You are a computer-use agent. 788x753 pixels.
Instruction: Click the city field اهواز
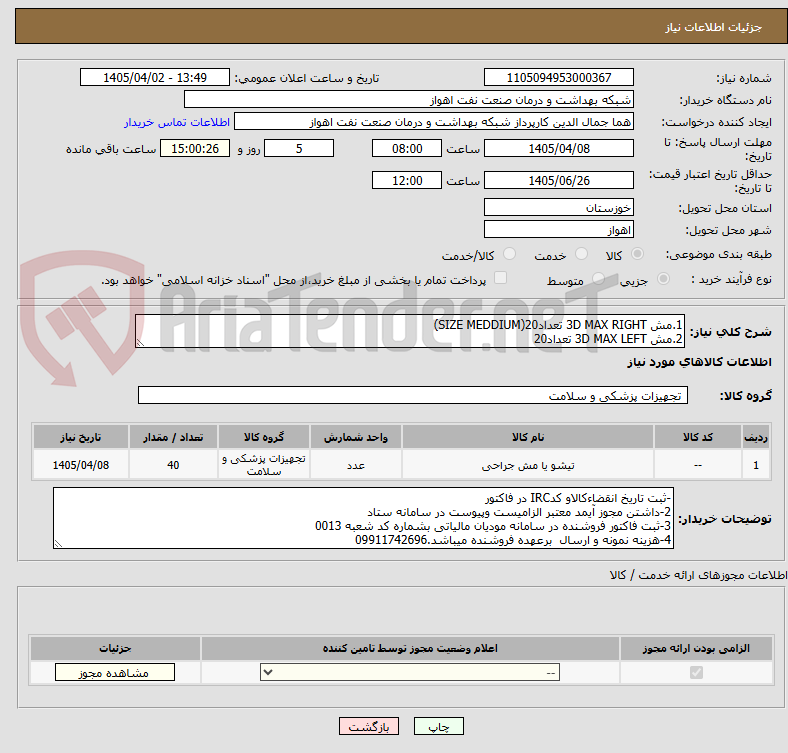[x=558, y=229]
